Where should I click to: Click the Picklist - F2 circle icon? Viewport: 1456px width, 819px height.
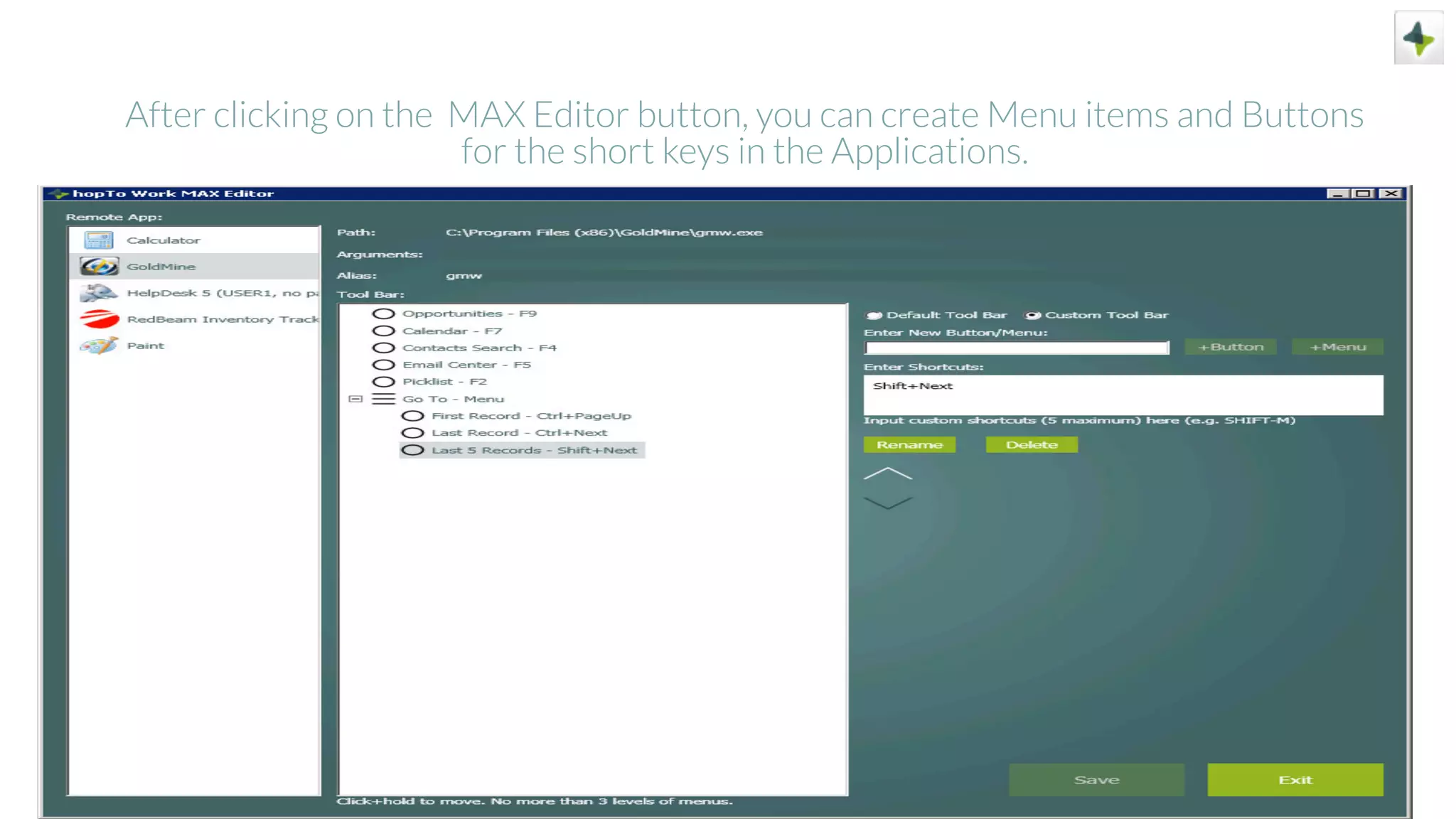click(383, 382)
